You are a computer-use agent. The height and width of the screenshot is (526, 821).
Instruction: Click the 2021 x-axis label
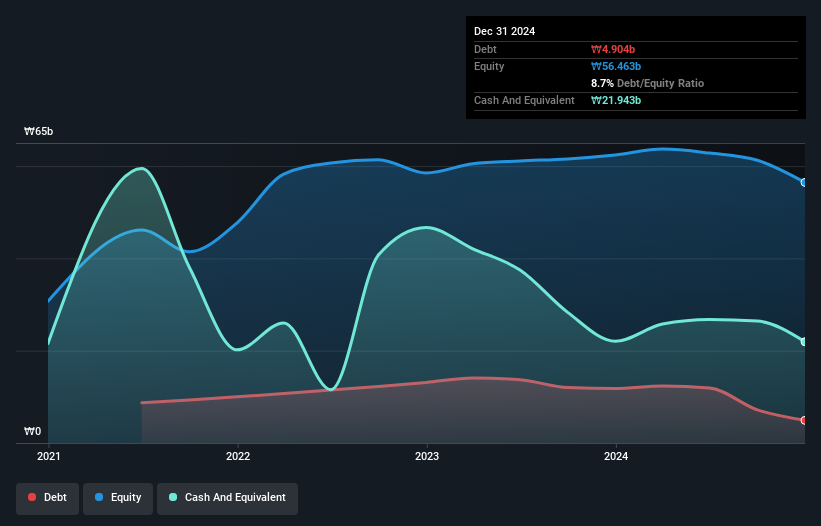point(49,456)
